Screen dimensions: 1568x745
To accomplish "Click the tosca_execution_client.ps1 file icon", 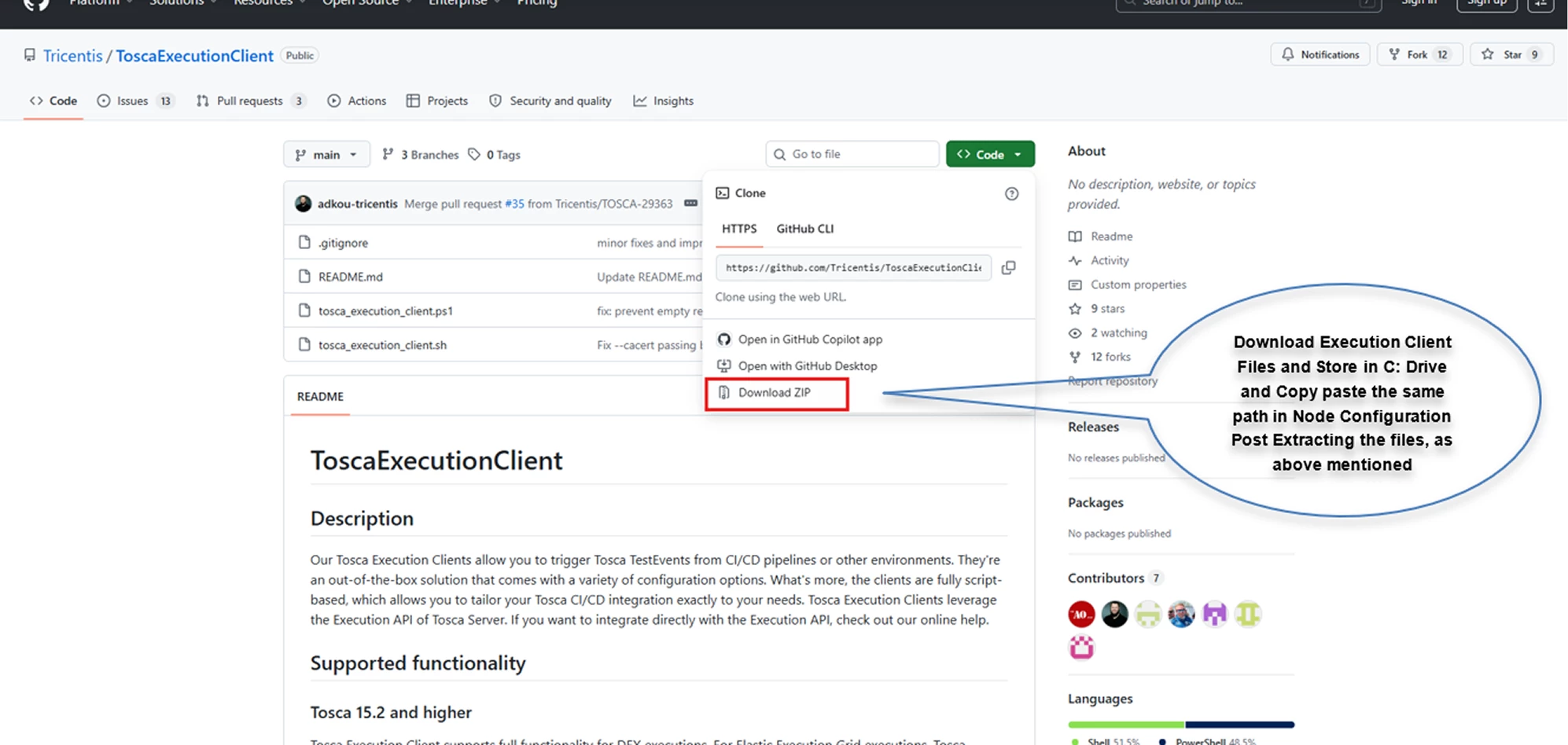I will tap(304, 310).
